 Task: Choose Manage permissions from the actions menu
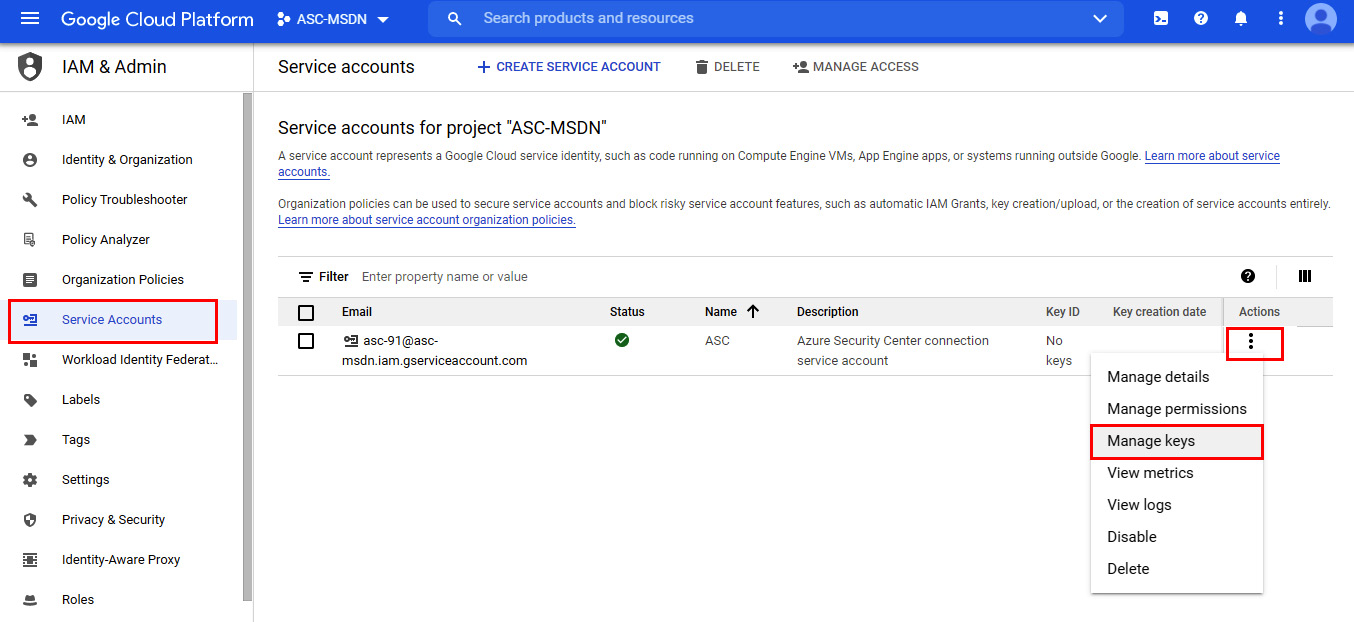[x=1177, y=409]
